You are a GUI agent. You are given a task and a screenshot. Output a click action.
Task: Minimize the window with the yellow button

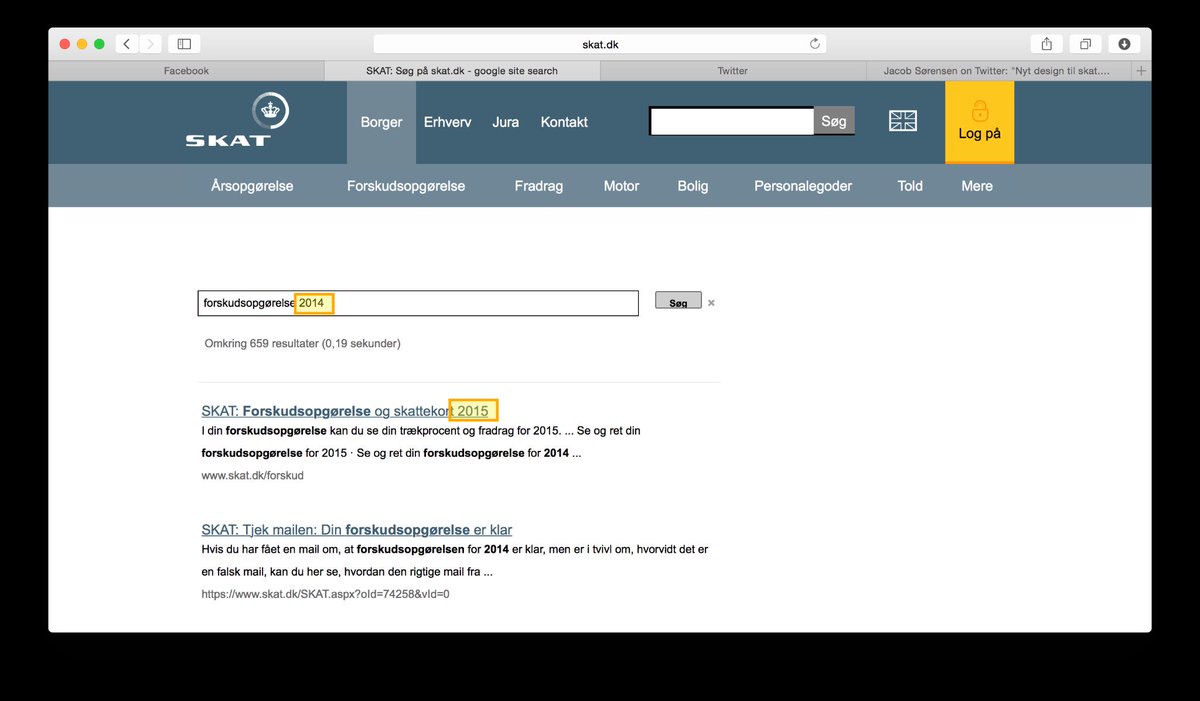coord(82,44)
